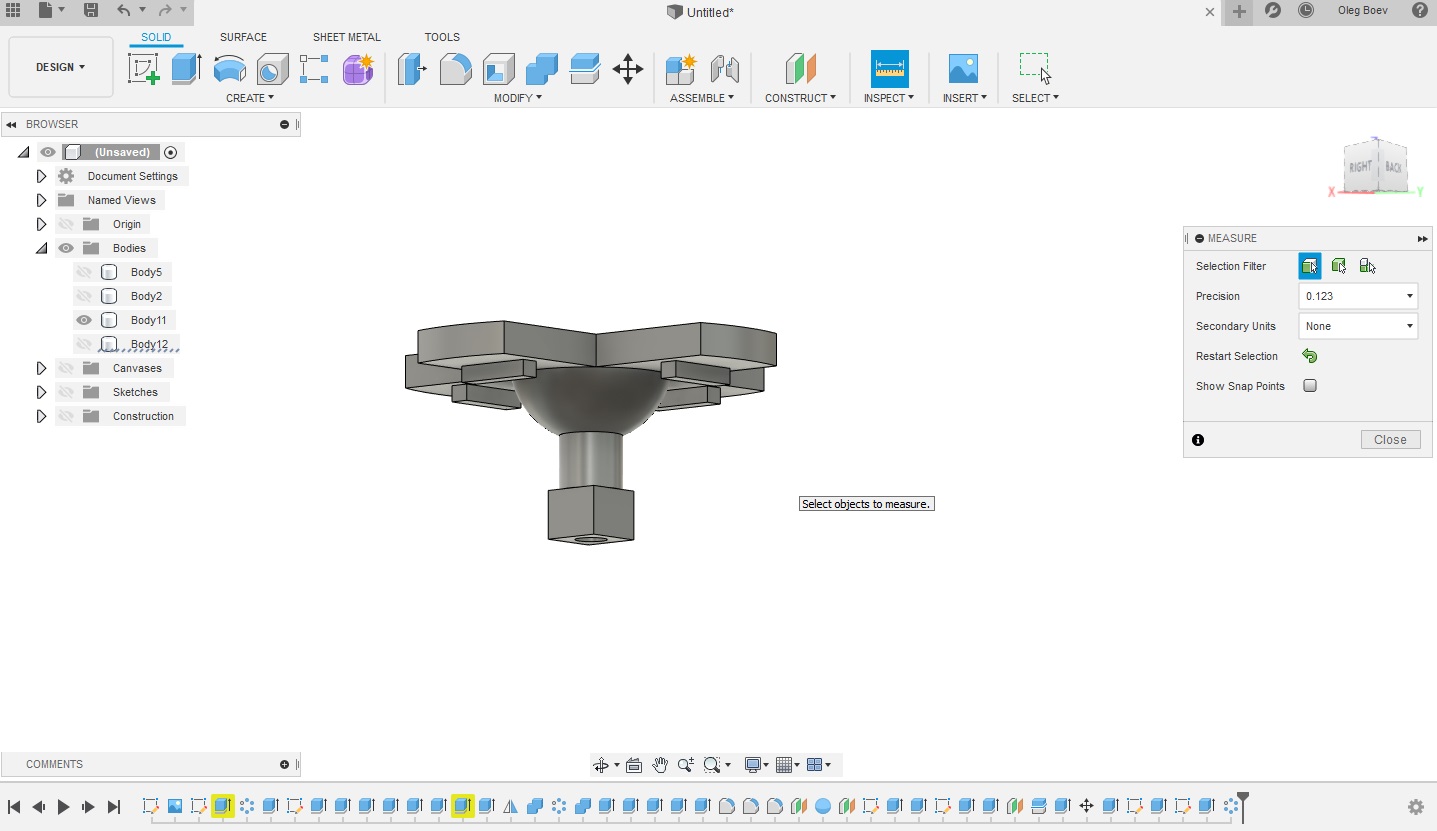Switch to the Sheet Metal tab

(x=346, y=37)
